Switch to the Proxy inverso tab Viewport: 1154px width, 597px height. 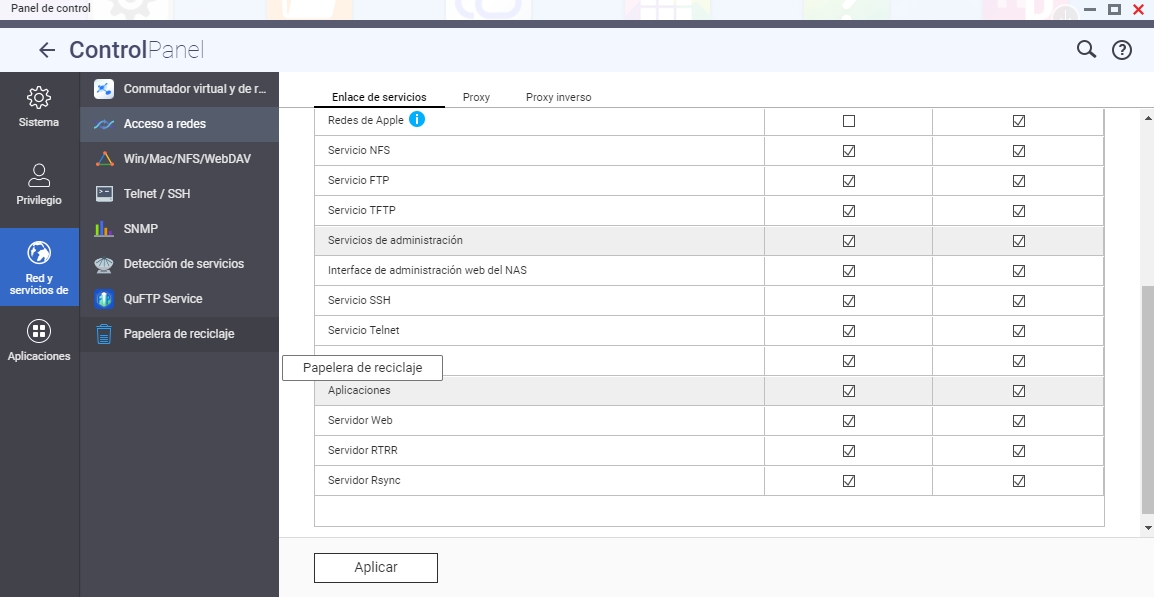pyautogui.click(x=558, y=97)
